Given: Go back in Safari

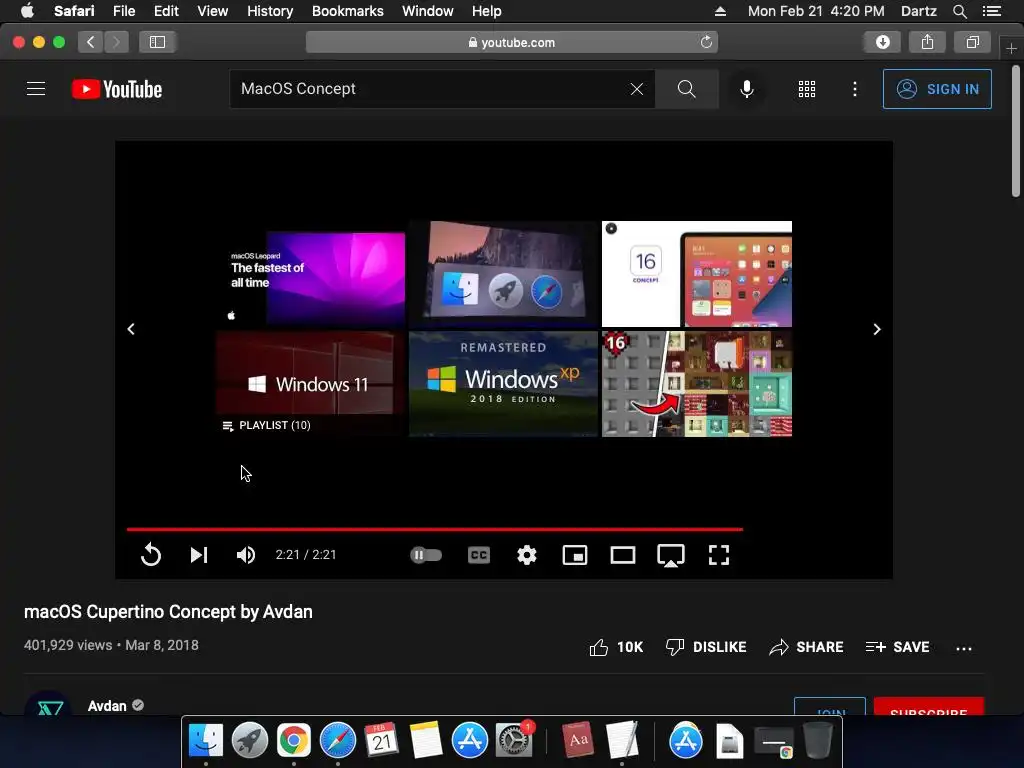Looking at the screenshot, I should coord(91,42).
